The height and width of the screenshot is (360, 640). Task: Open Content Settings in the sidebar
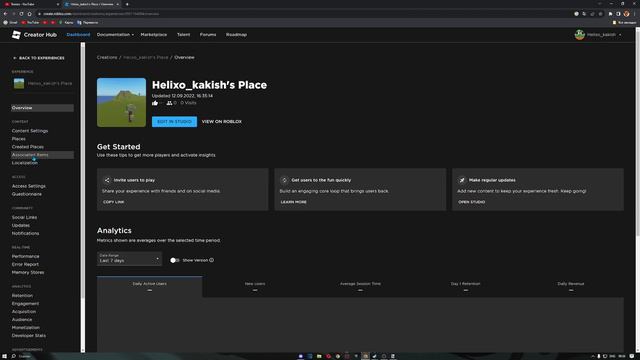click(30, 131)
